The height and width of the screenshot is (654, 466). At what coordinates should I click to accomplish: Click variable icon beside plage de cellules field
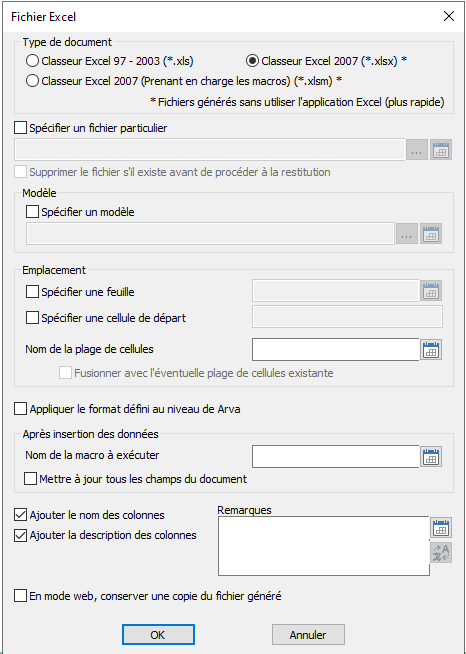point(431,350)
